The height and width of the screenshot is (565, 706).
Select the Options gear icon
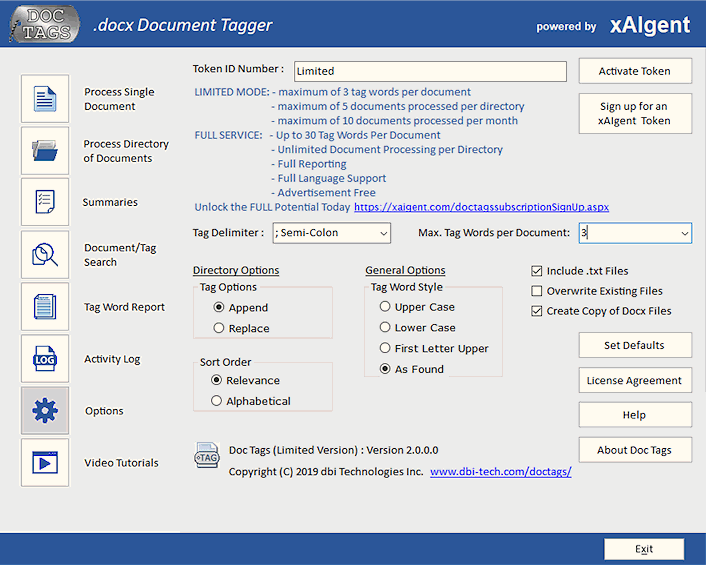click(45, 411)
